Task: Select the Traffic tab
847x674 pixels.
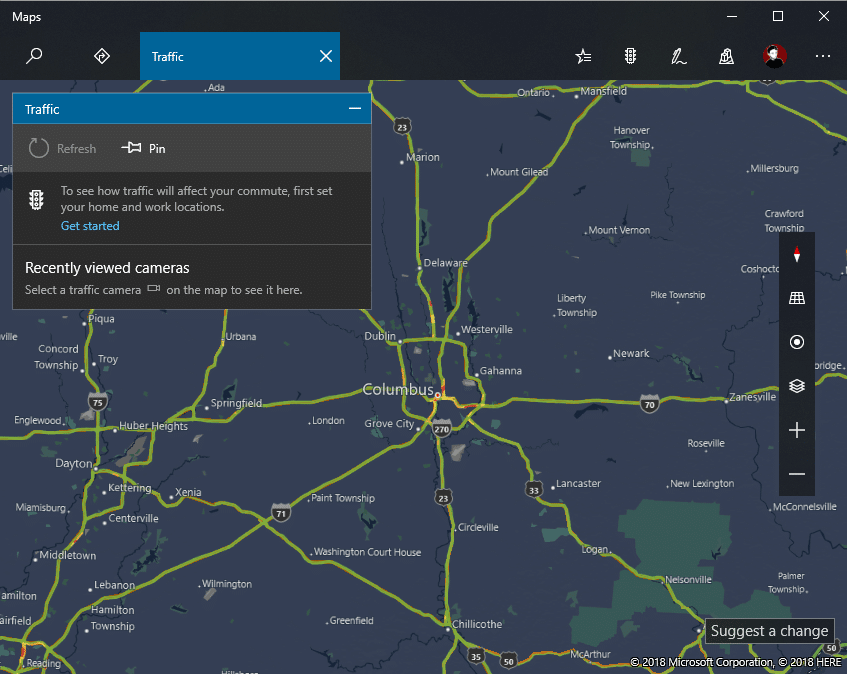Action: 240,56
